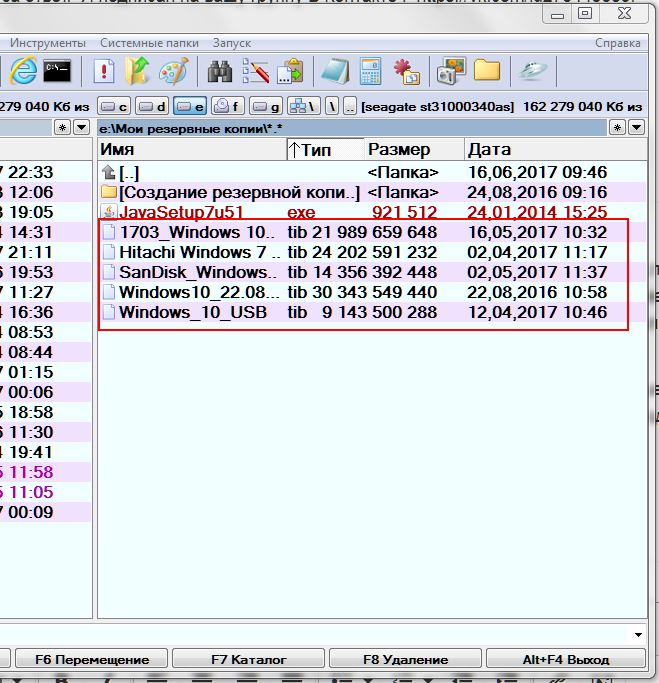Open left panel directory hotlist asterisk button
Viewport: 659px width, 683px height.
point(62,127)
